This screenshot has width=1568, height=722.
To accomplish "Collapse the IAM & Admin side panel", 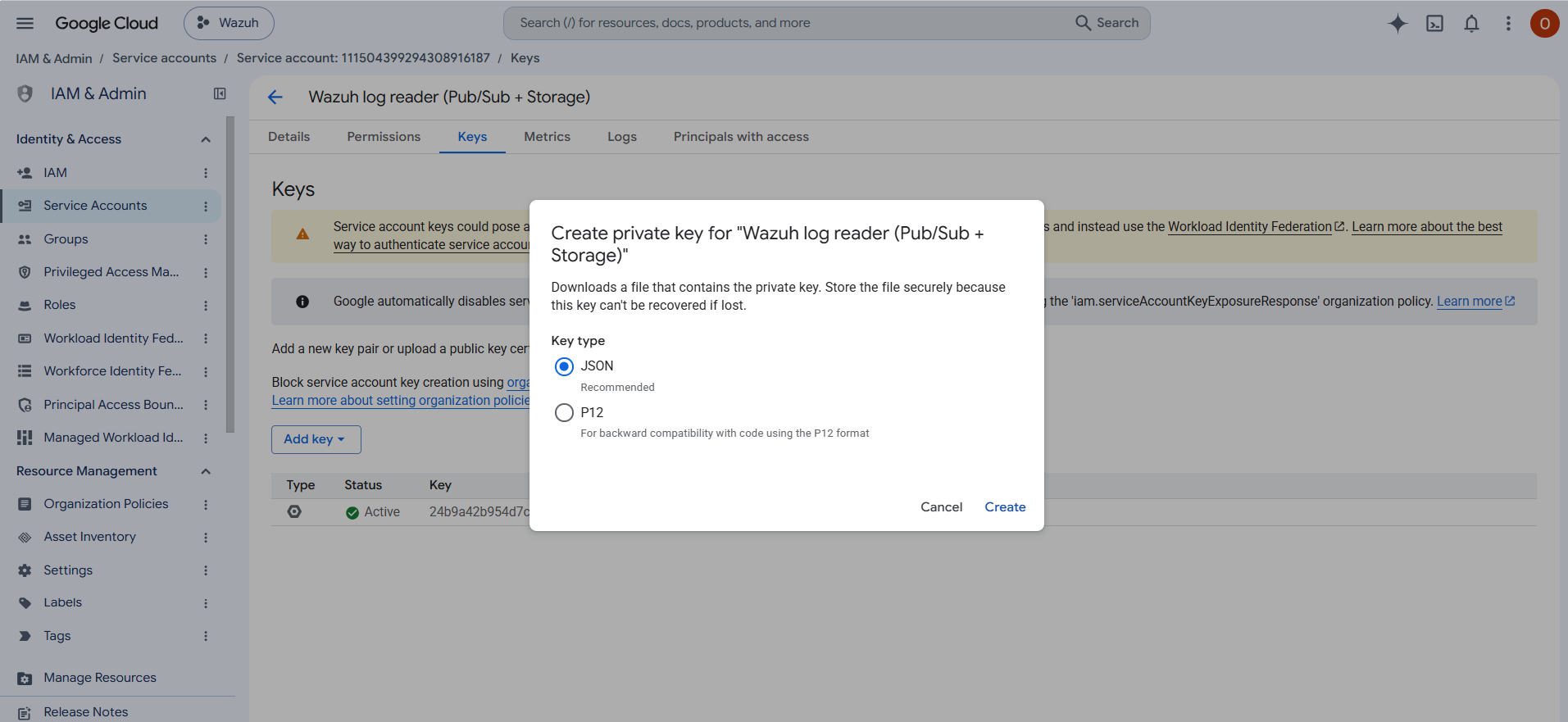I will pos(220,93).
